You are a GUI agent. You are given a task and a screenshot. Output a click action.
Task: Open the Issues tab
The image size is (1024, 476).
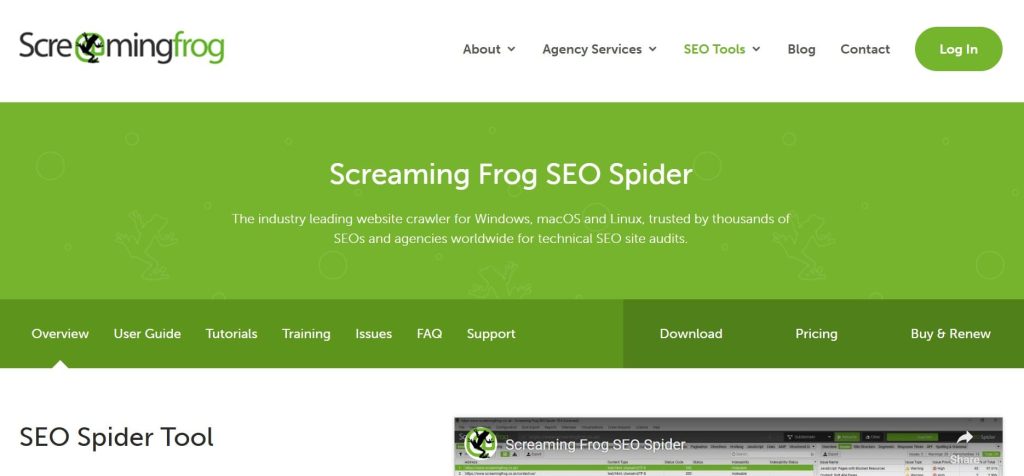click(x=374, y=334)
